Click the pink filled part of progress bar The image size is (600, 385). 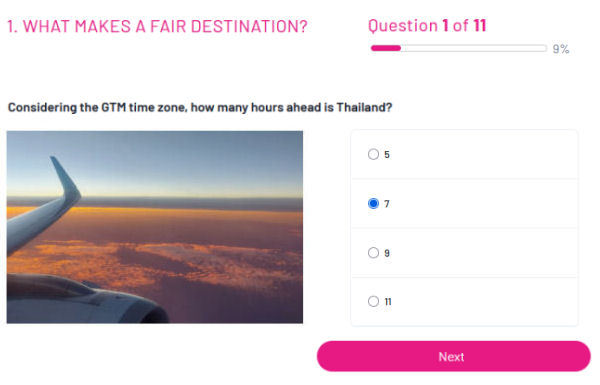coord(386,48)
